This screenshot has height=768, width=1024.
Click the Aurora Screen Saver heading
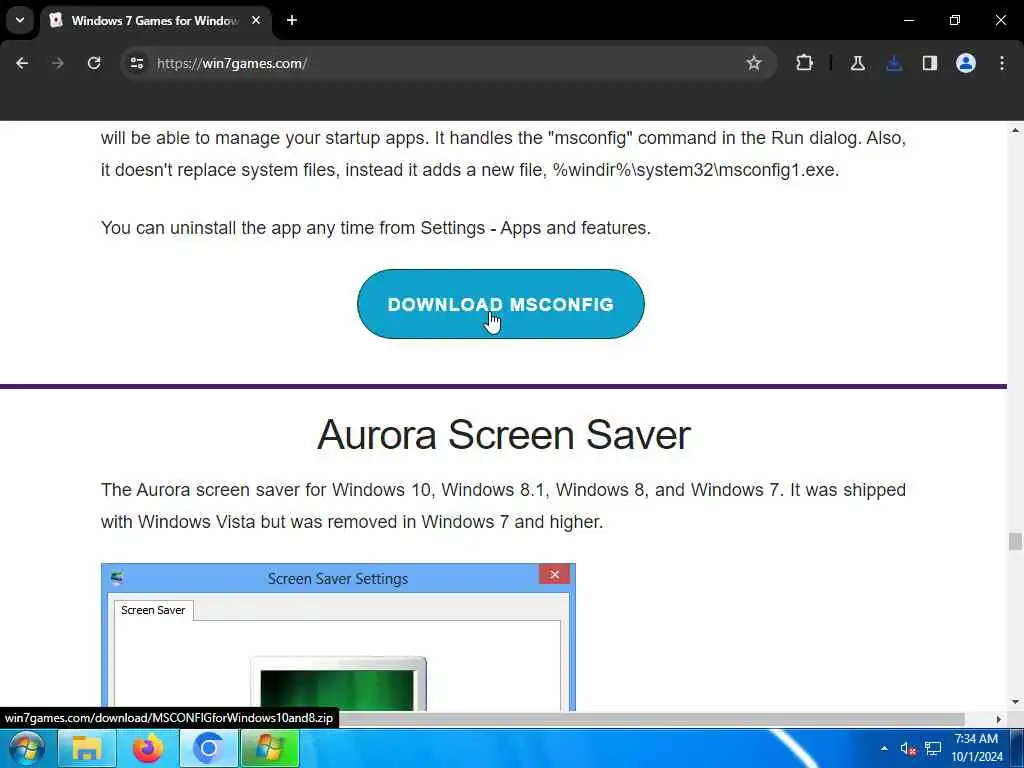[504, 435]
